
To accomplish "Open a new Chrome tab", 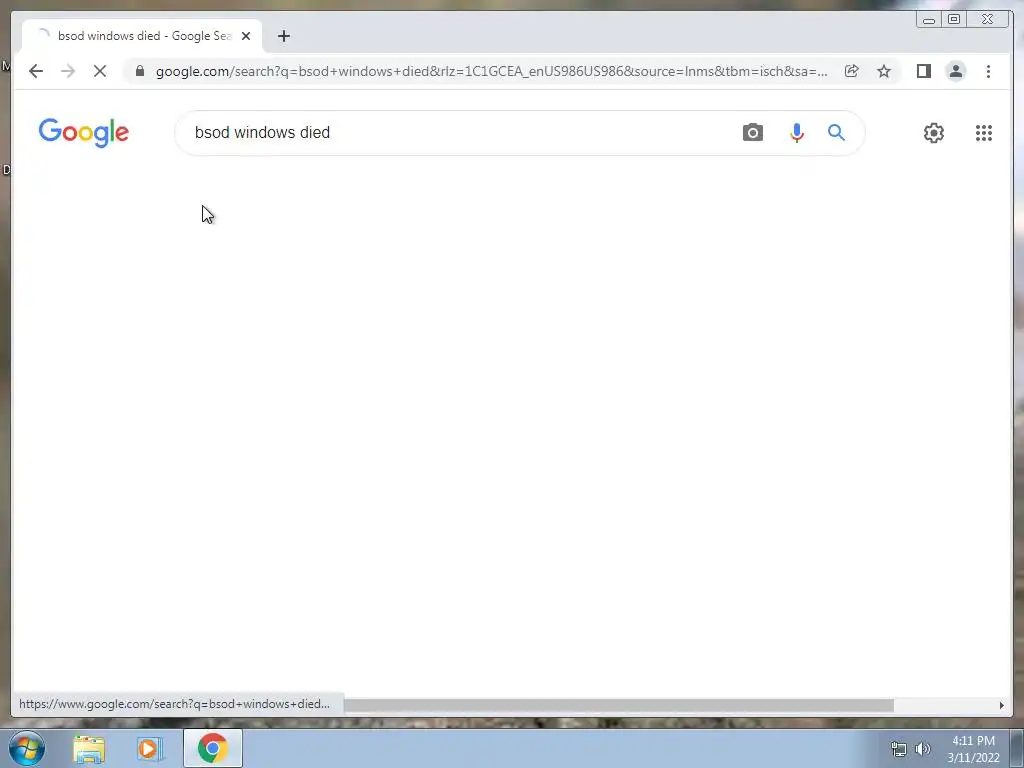I will coord(283,36).
